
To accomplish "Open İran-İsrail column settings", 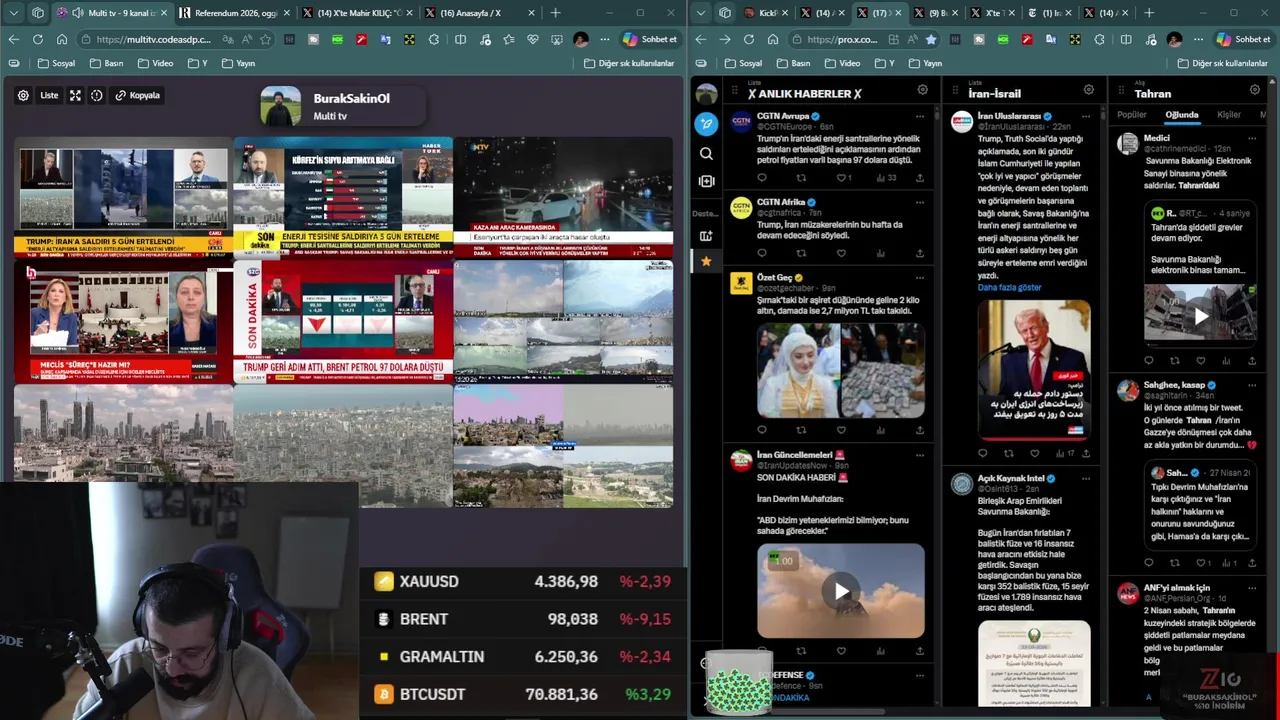I will (1088, 90).
